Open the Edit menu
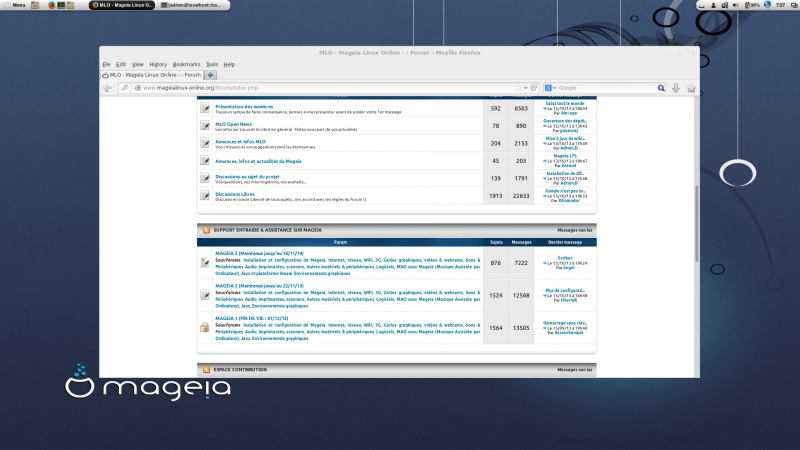The width and height of the screenshot is (800, 450). tap(121, 64)
